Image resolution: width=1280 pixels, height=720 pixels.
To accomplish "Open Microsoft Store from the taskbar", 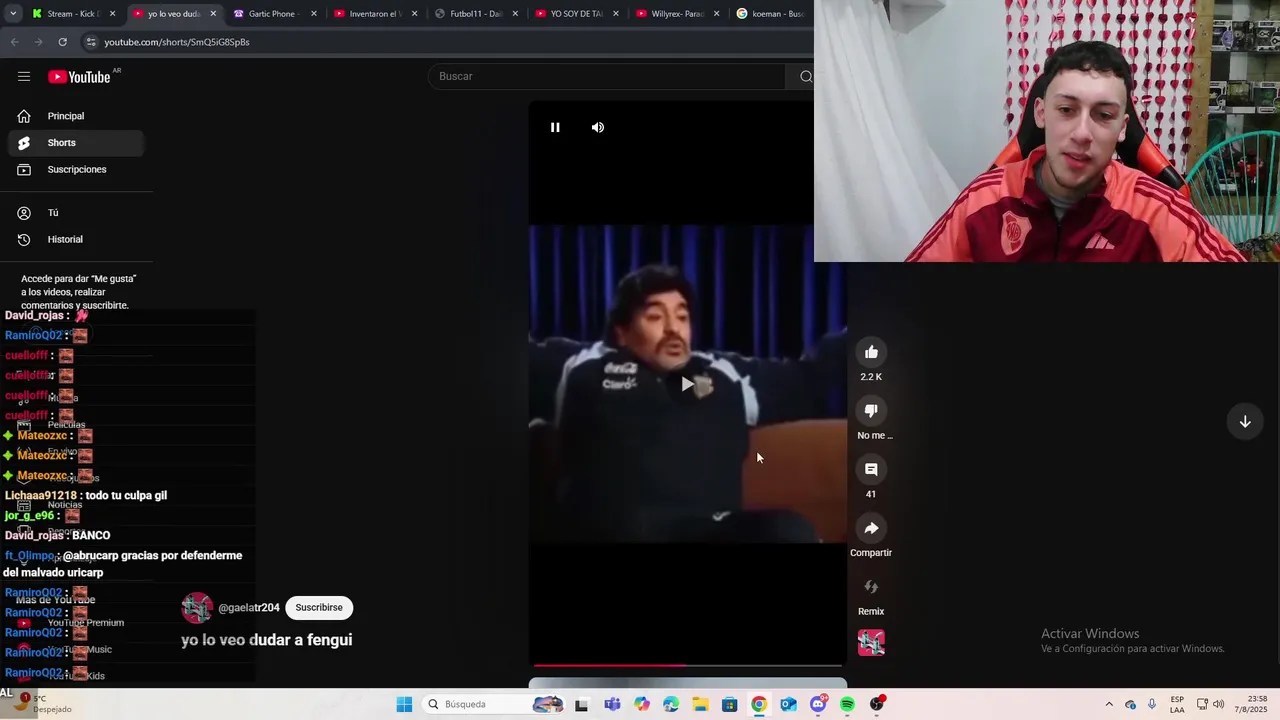I will pos(730,704).
